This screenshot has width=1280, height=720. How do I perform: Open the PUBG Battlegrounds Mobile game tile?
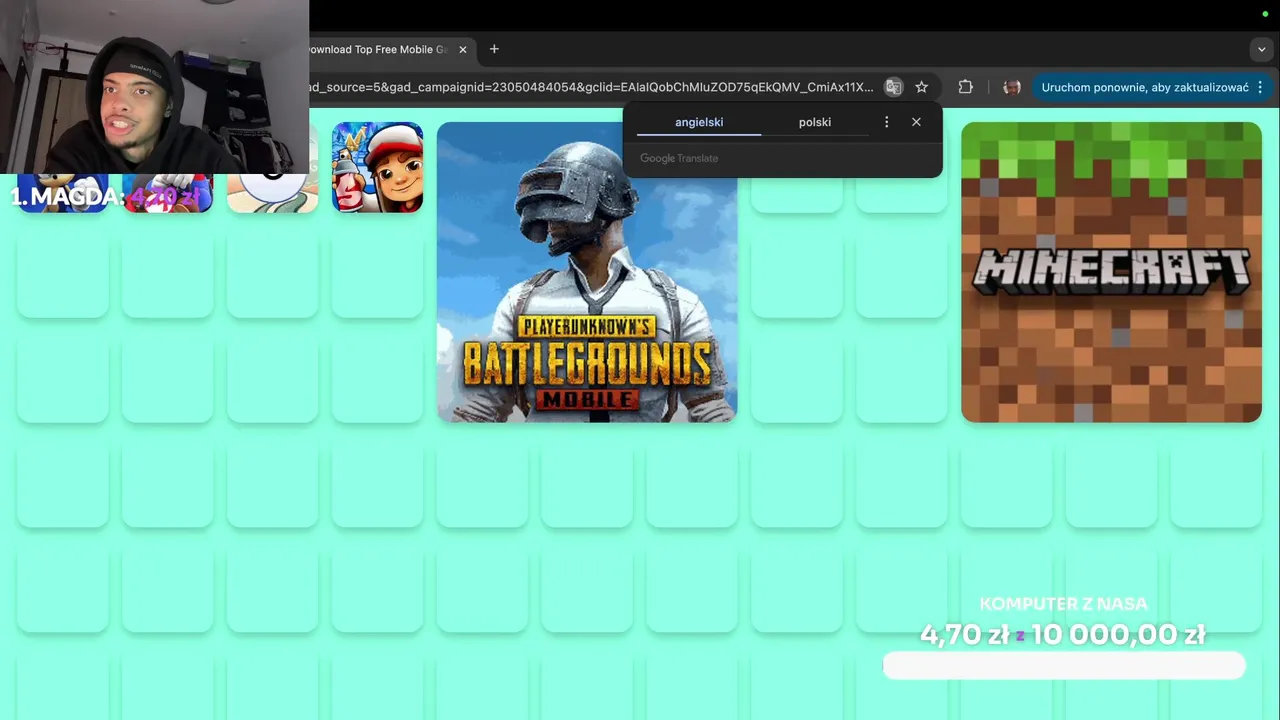point(587,272)
